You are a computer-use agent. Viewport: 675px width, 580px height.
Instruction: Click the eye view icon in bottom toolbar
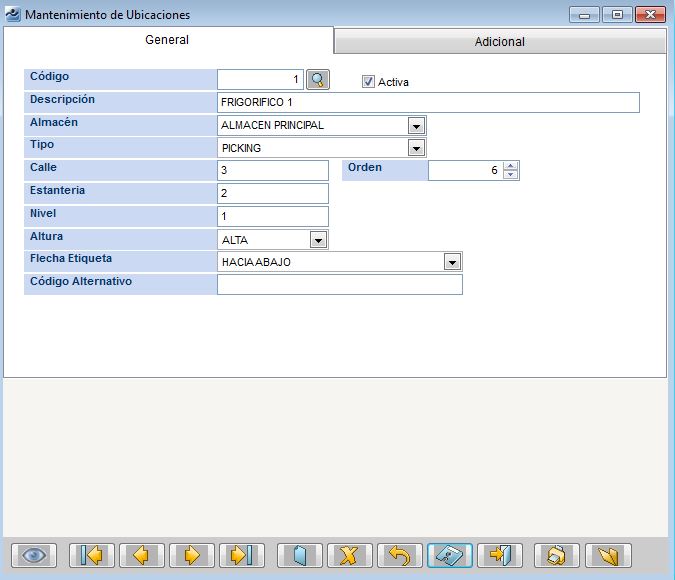tap(34, 555)
